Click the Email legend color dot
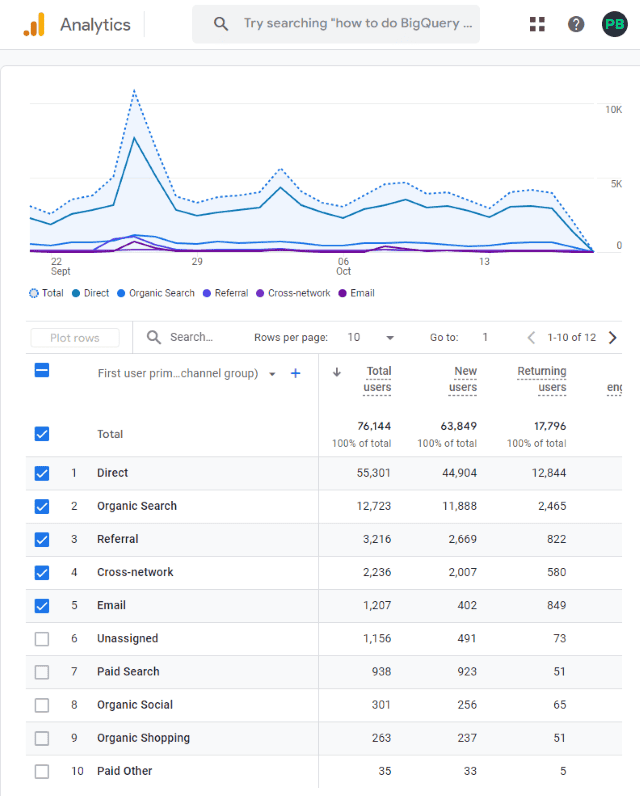This screenshot has width=640, height=796. 342,293
